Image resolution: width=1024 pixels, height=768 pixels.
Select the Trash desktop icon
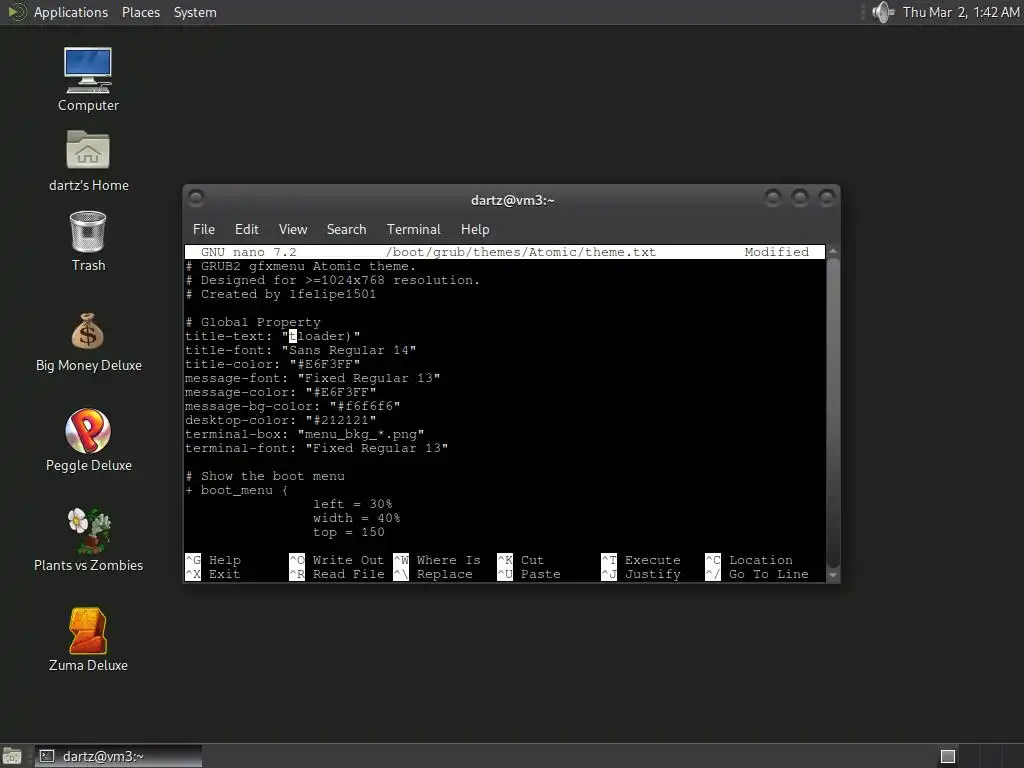click(x=88, y=241)
